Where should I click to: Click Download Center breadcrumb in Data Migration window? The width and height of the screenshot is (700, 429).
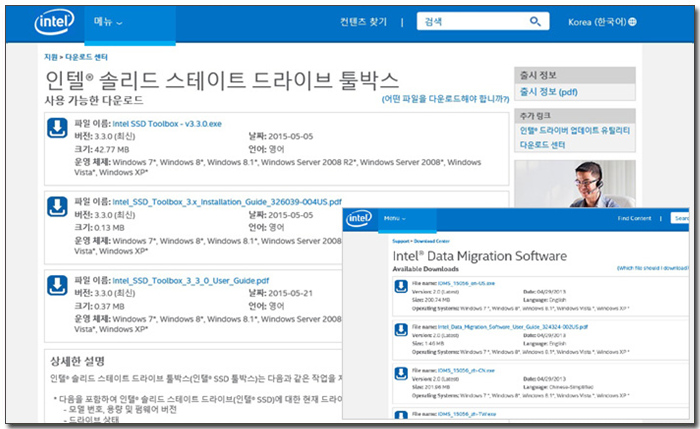coord(432,241)
